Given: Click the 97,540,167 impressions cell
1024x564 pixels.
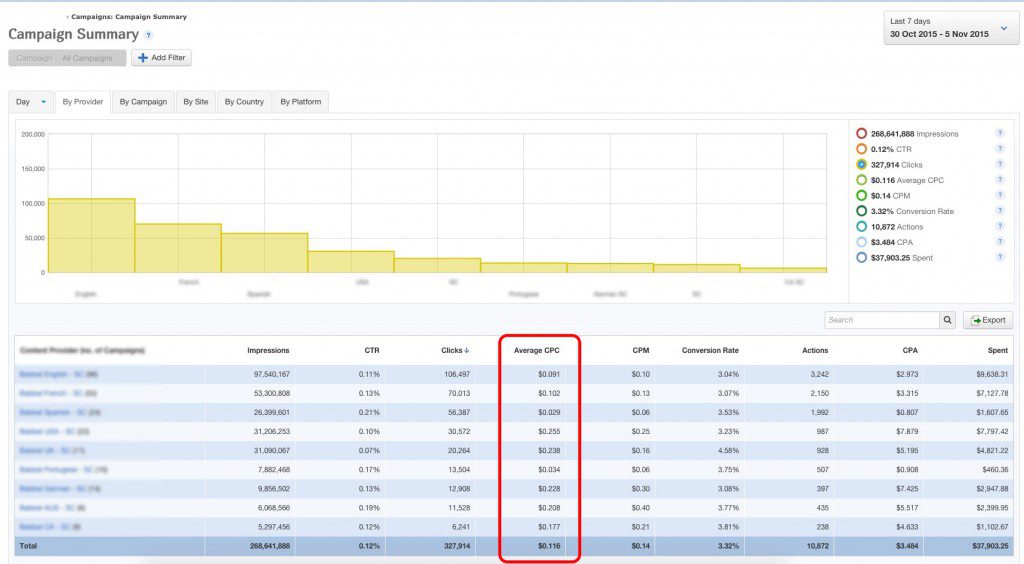Looking at the screenshot, I should pos(272,374).
